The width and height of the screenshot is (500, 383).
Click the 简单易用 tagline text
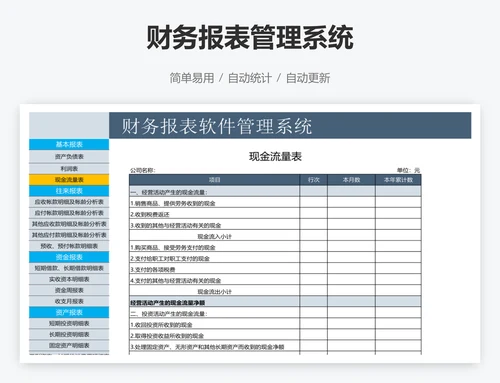tap(192, 78)
